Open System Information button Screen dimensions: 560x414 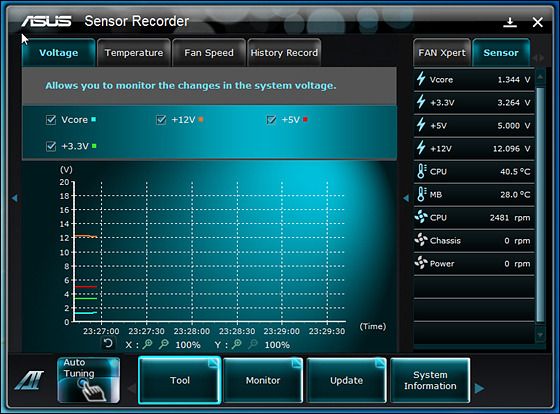tap(430, 380)
